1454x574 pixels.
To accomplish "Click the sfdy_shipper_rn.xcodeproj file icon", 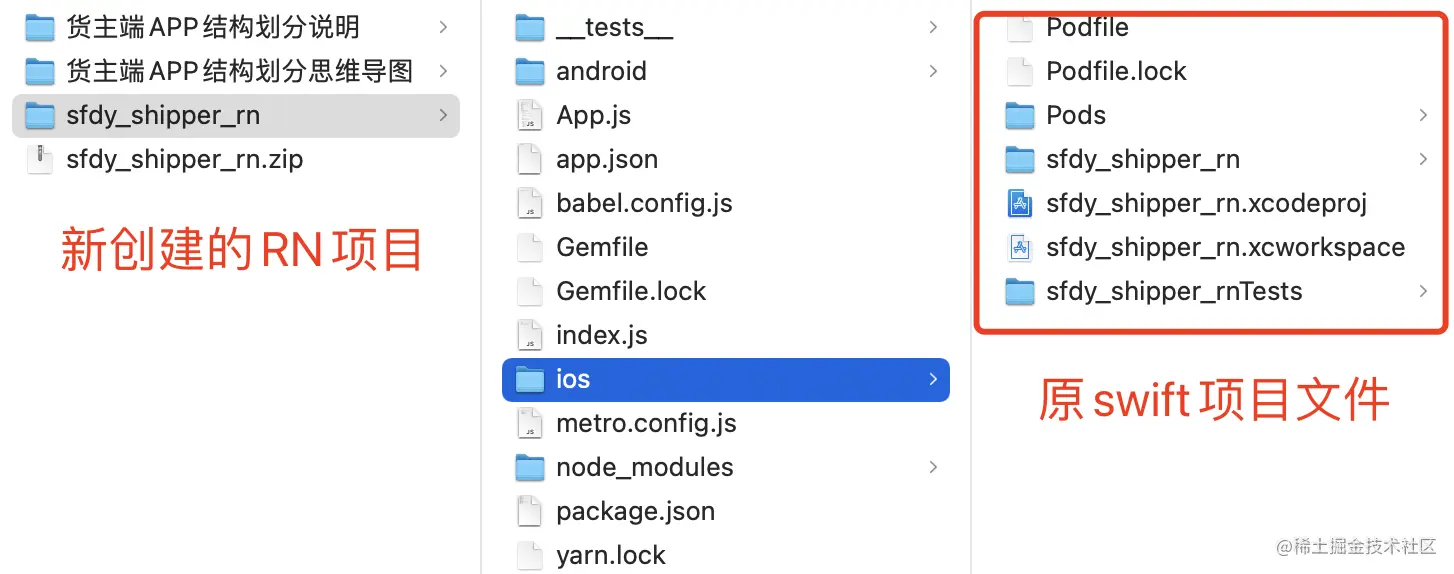I will (1019, 204).
